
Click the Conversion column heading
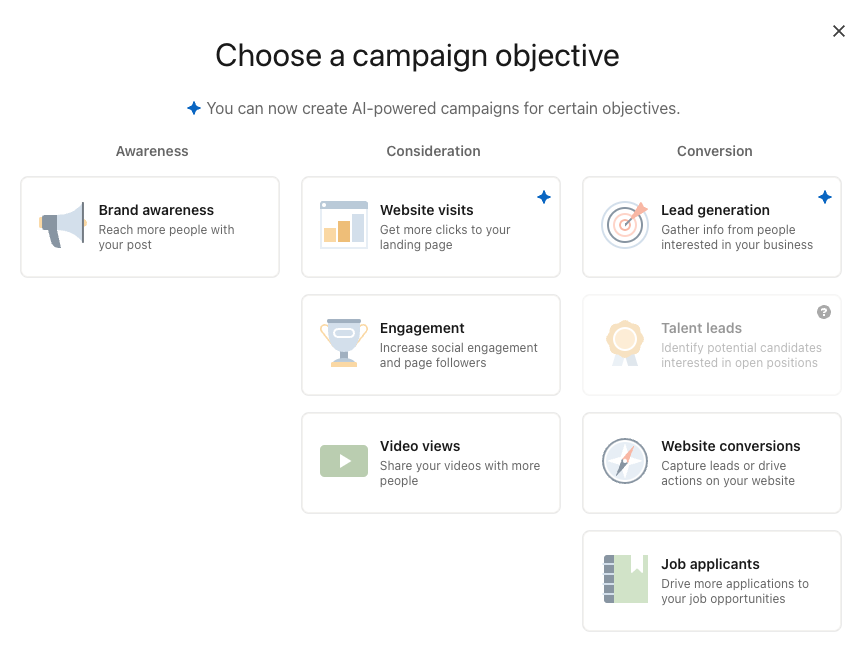pos(715,151)
